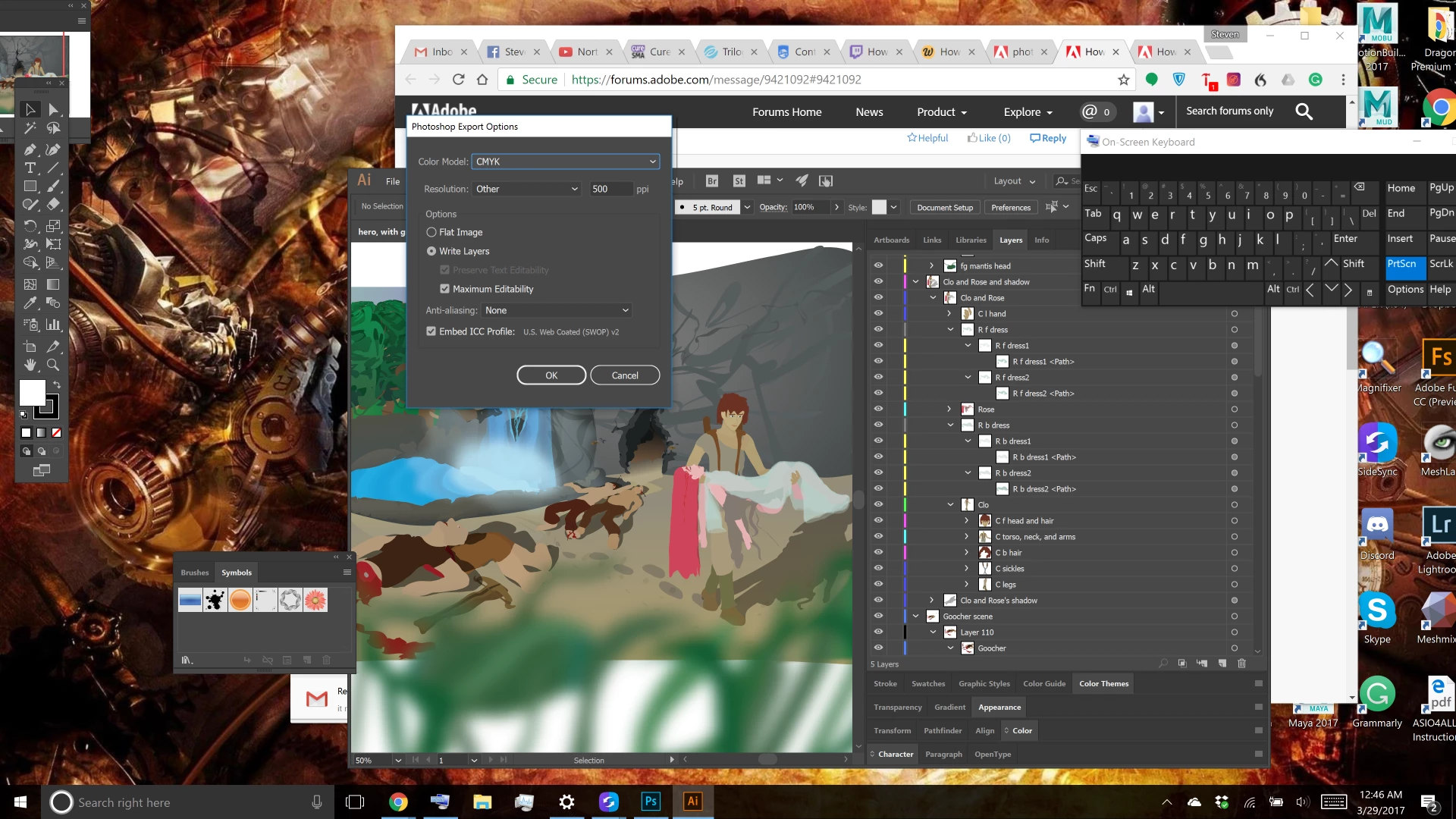The image size is (1456, 819).
Task: Uncheck Maximum Editability checkbox
Action: pyautogui.click(x=445, y=289)
